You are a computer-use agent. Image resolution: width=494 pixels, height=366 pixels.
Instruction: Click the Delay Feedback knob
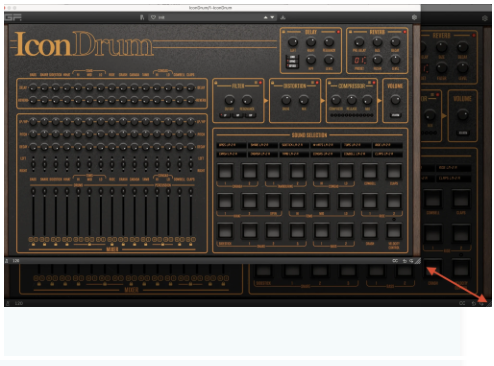[x=329, y=42]
